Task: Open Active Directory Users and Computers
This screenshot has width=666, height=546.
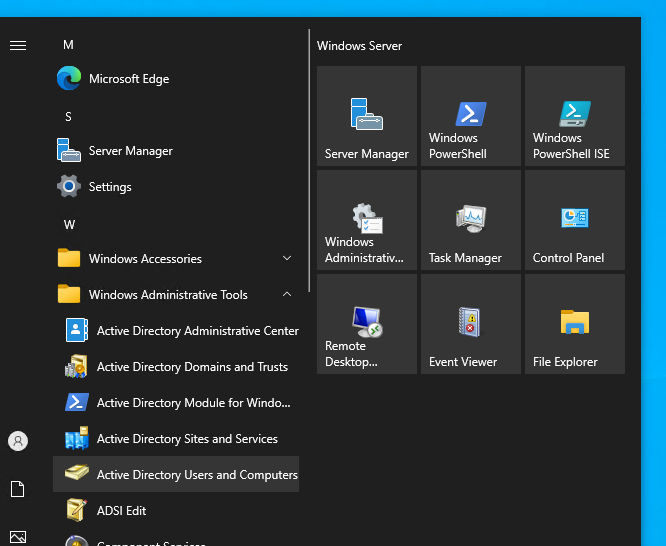Action: point(176,474)
